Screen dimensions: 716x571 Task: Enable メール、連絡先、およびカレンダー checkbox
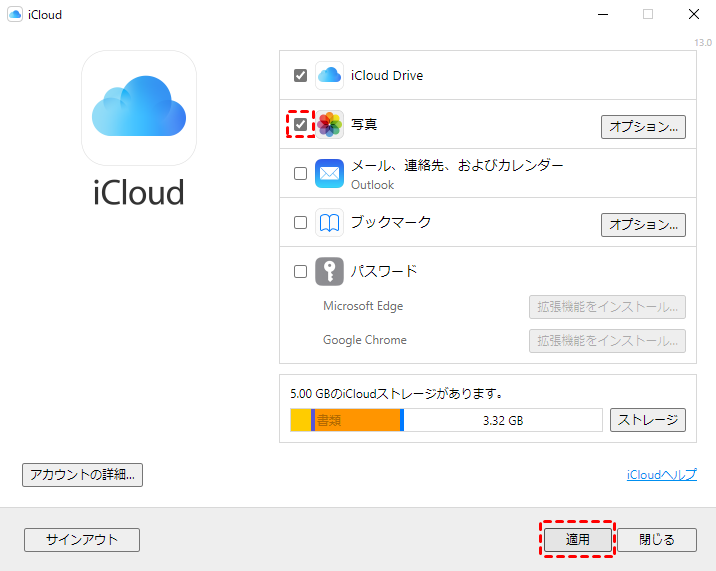coord(300,174)
